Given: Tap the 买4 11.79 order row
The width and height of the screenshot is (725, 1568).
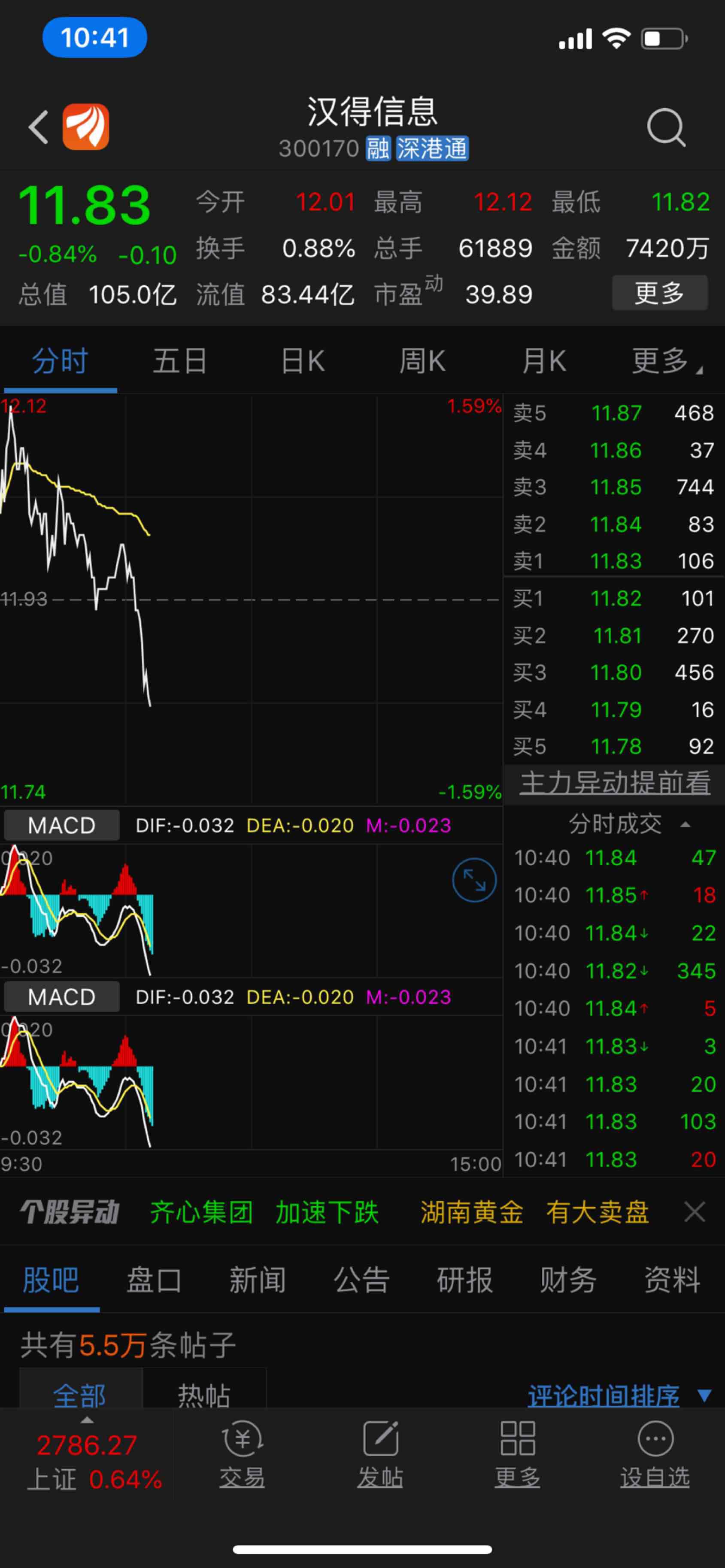Looking at the screenshot, I should (613, 709).
